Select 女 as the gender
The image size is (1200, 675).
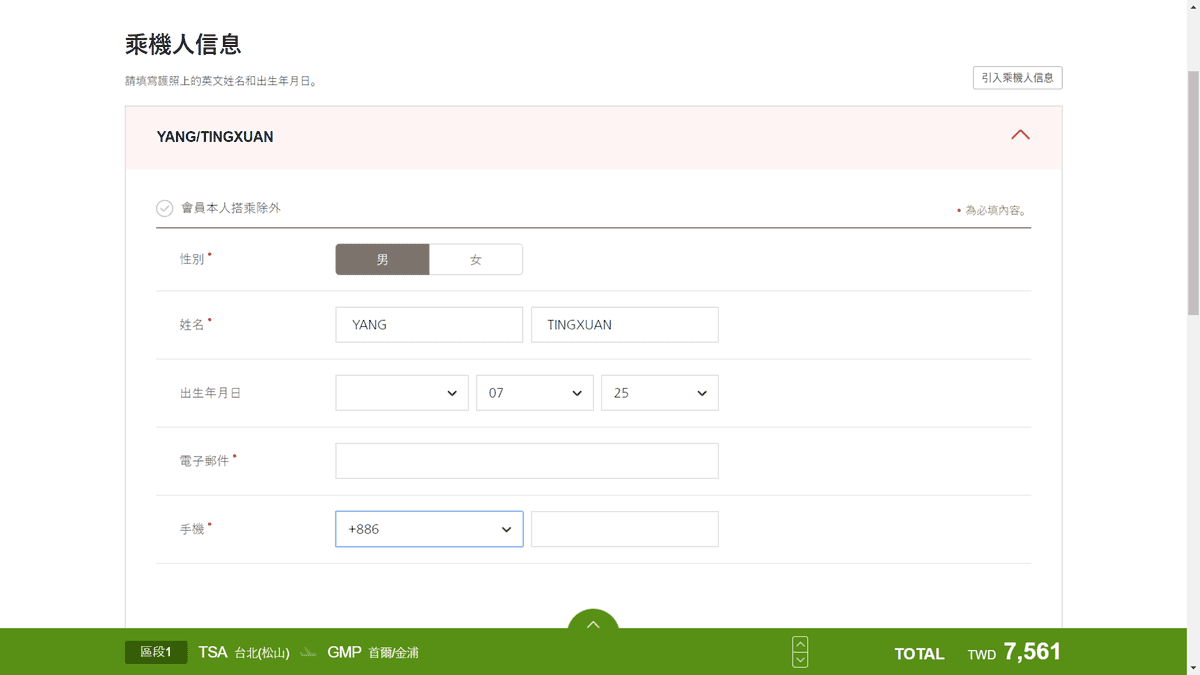476,259
